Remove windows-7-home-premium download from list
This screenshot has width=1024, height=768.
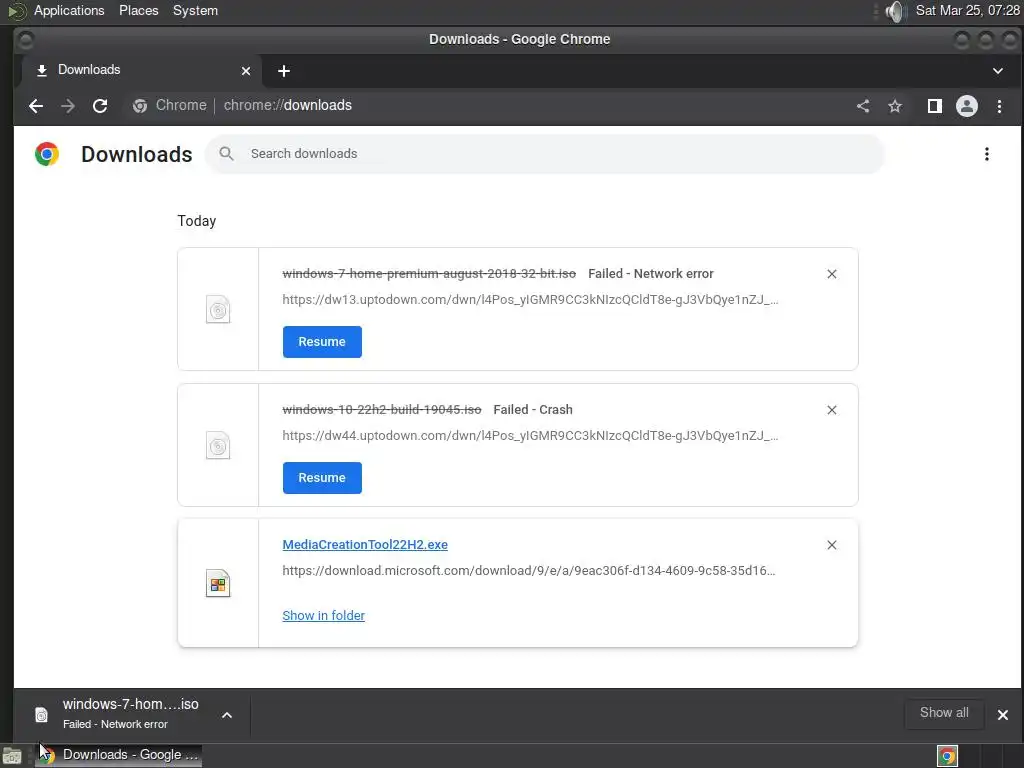(831, 274)
